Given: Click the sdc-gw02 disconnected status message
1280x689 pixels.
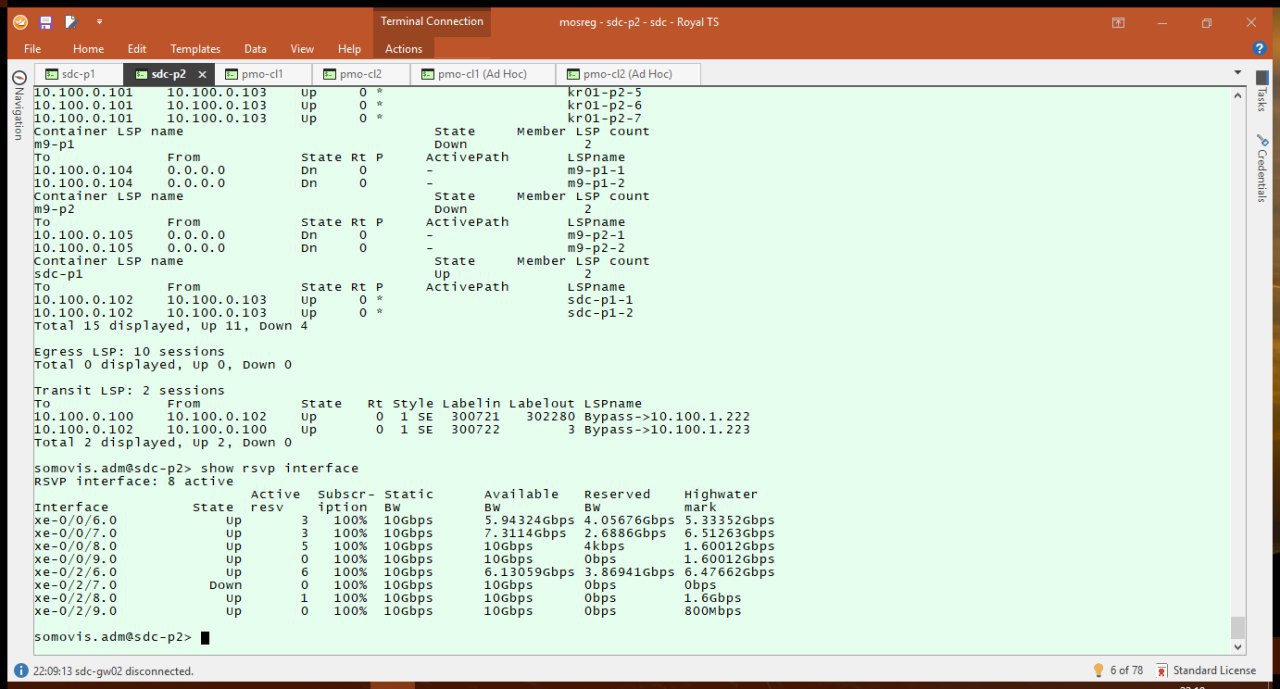Looking at the screenshot, I should point(113,671).
